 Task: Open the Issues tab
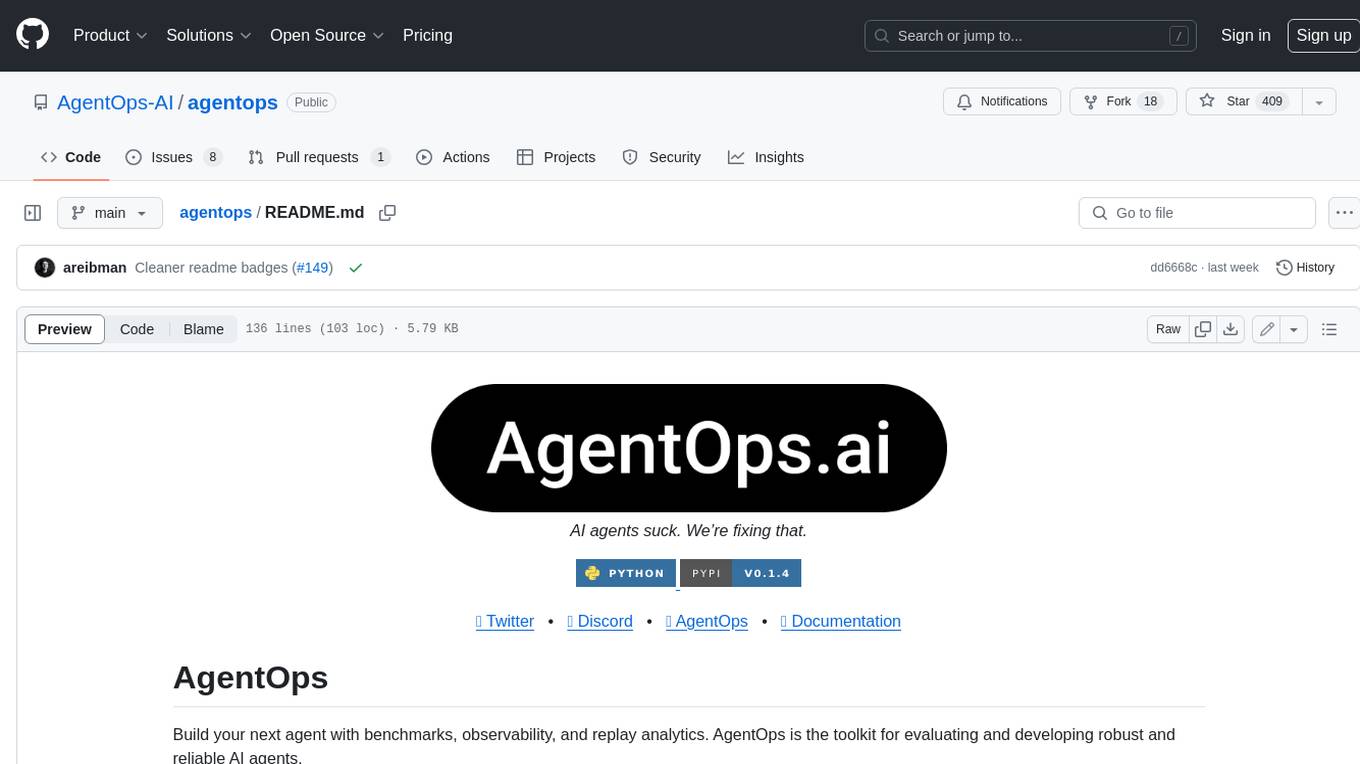[172, 157]
